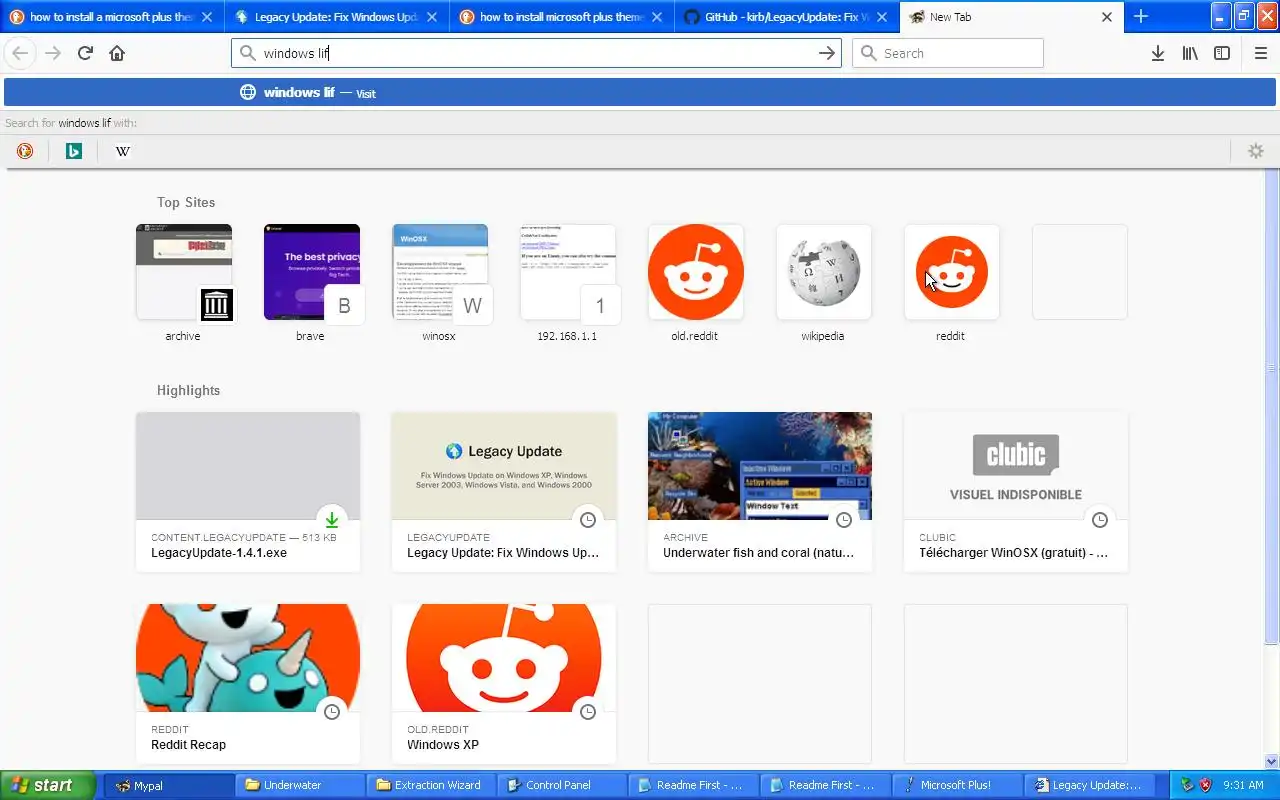
Task: Click the red shield tray icon
Action: [x=1205, y=785]
